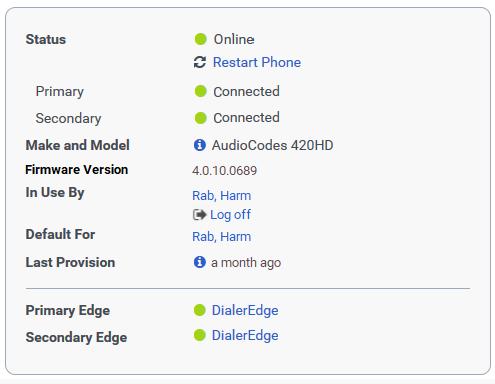Click the Primary Connected green dot
The width and height of the screenshot is (495, 384).
click(201, 91)
